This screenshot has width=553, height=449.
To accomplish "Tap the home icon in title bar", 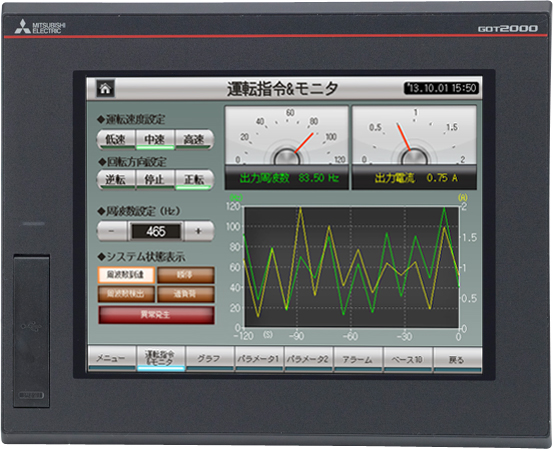I will 105,89.
